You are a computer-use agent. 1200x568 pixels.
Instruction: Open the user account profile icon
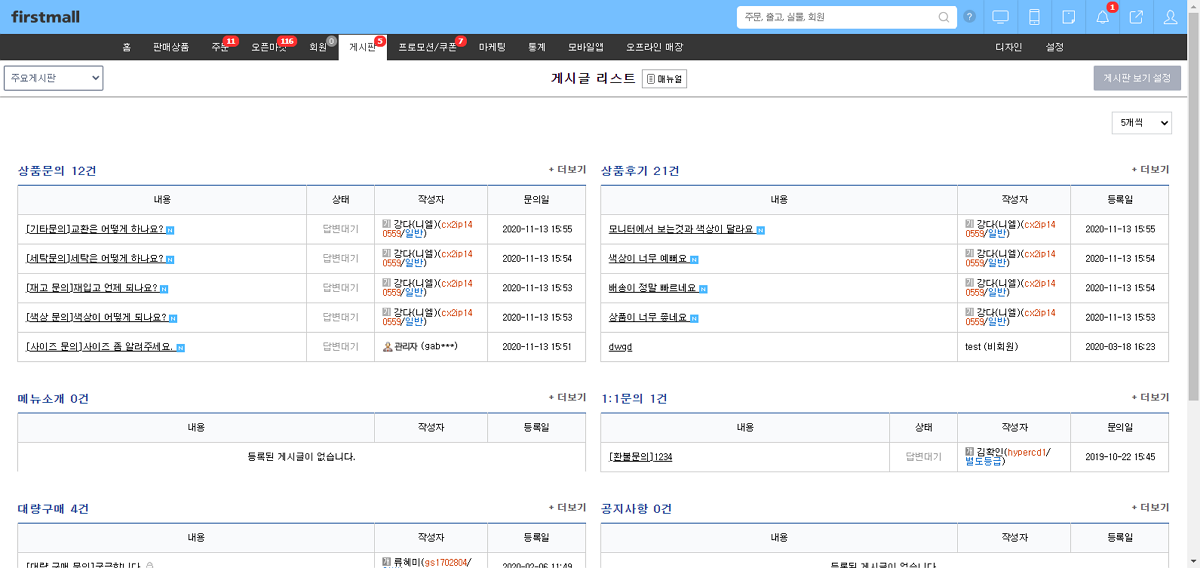pyautogui.click(x=1170, y=17)
